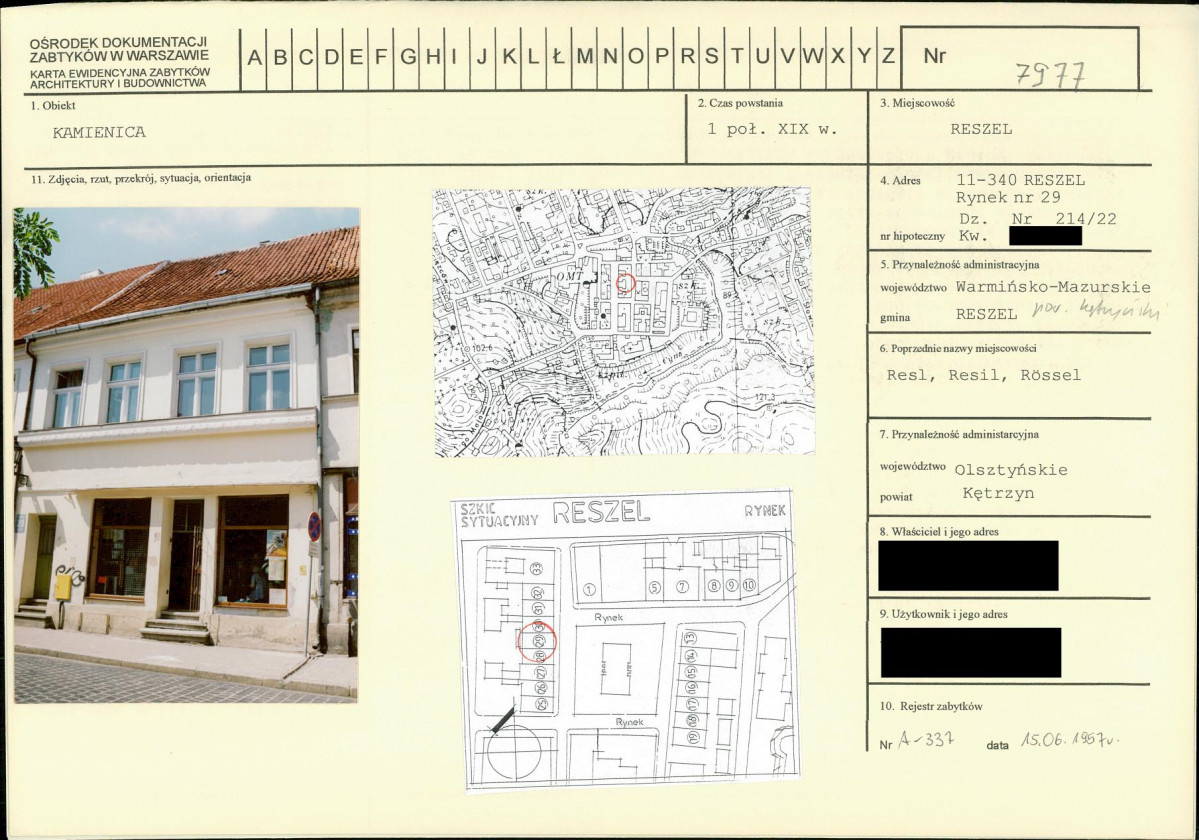Open the Szkic sytuacyjny Rynek sketch

pyautogui.click(x=625, y=641)
